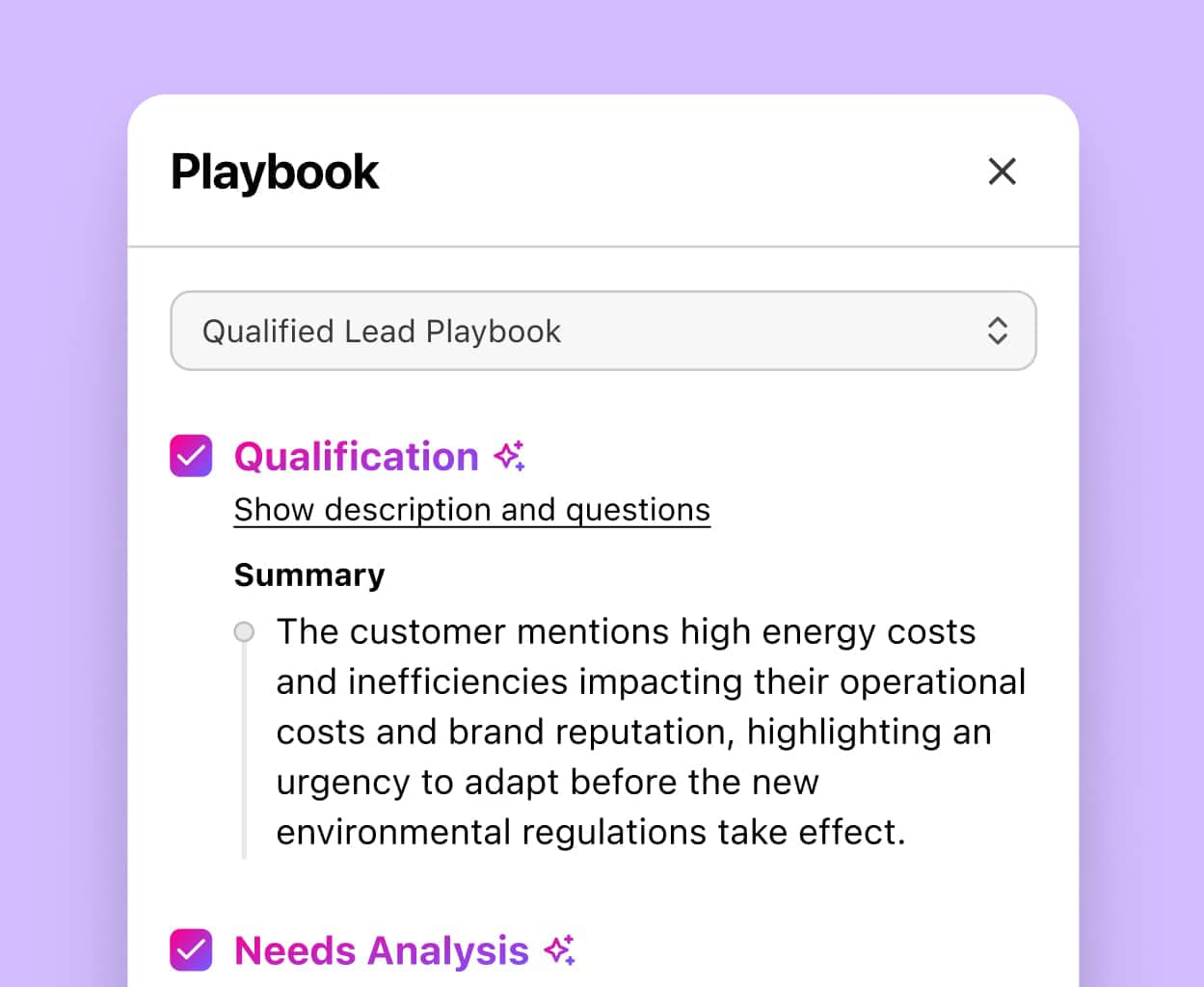Screen dimensions: 1204x987
Task: Click the circular timeline marker beside the summary
Action: (x=244, y=631)
